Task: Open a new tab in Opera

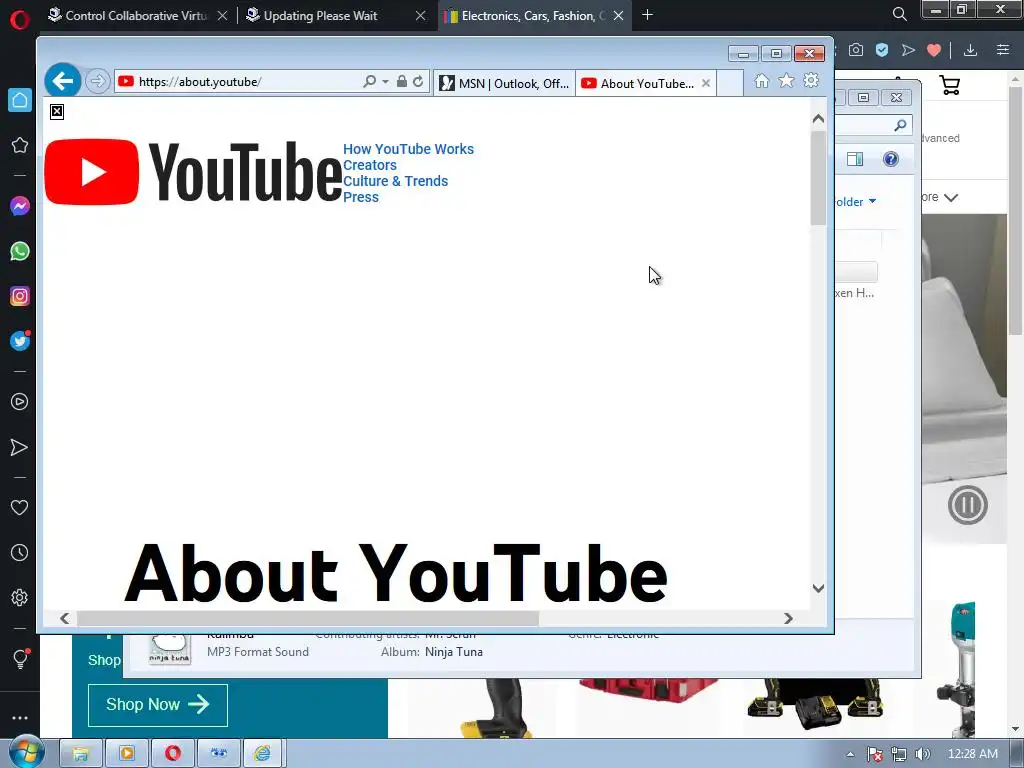Action: pos(647,14)
